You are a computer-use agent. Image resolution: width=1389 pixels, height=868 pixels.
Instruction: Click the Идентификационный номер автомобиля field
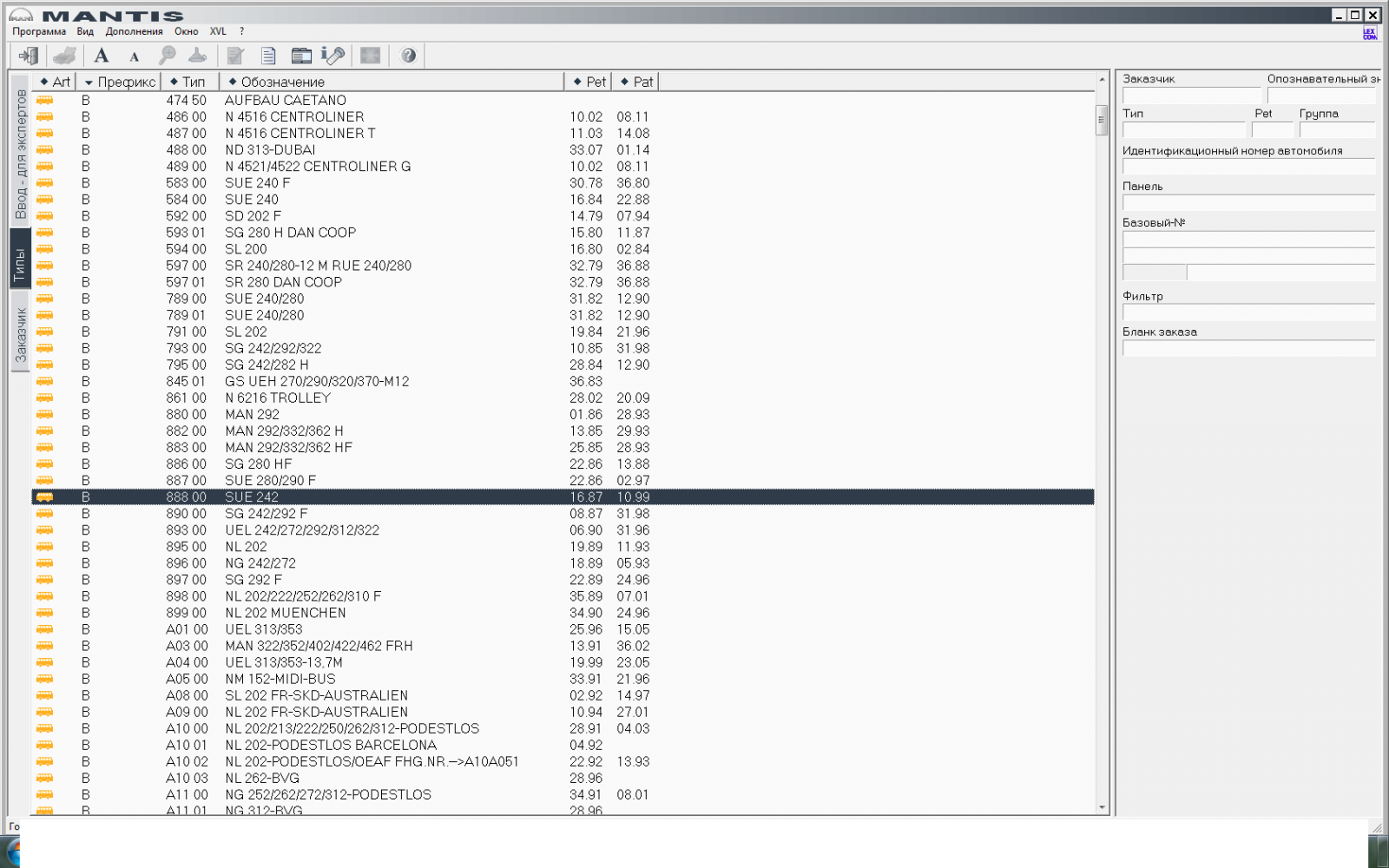click(1248, 167)
